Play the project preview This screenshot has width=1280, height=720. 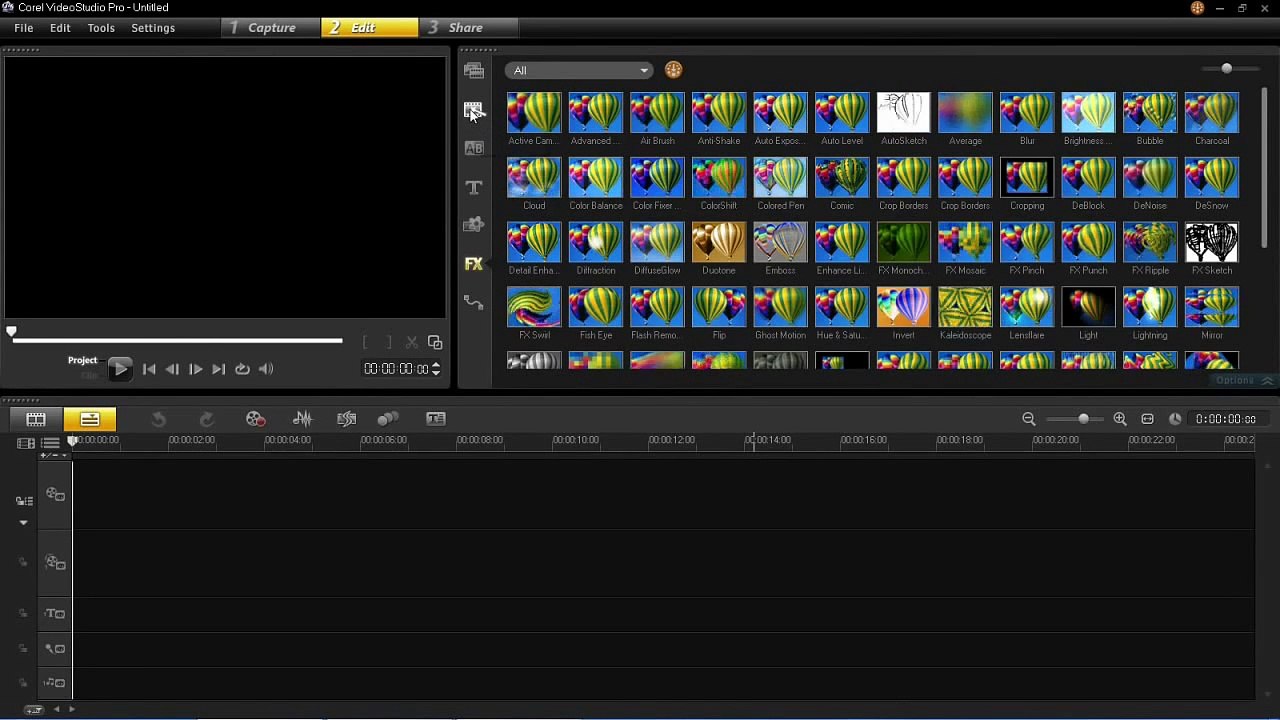point(120,369)
